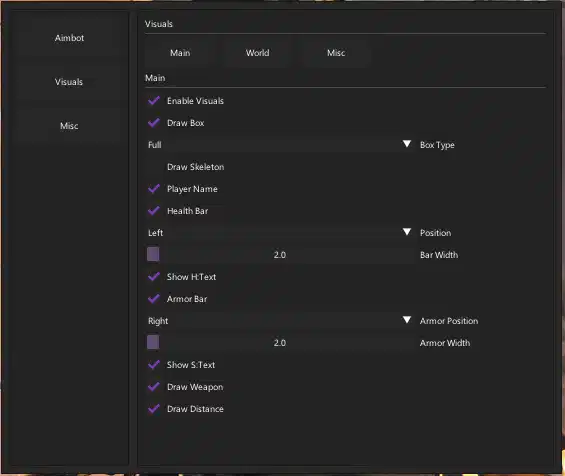
Task: Enable the Draw Skeleton checkbox
Action: [154, 167]
